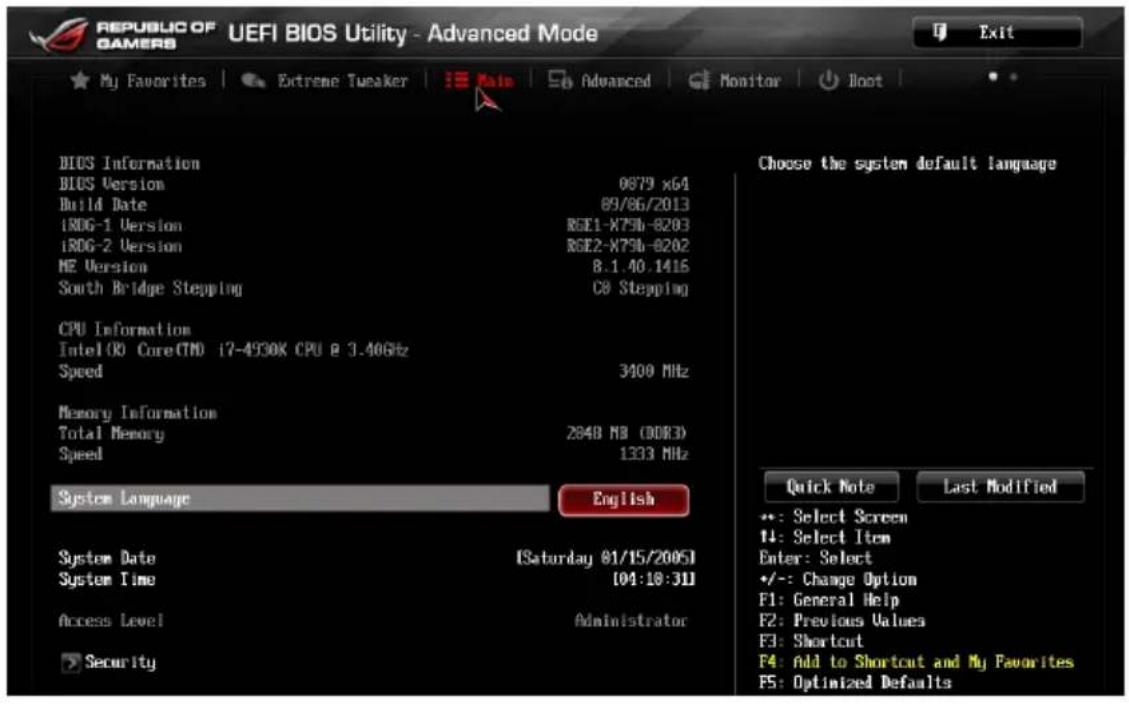Viewport: 1129px width, 704px height.
Task: Click the Memory Information heading
Action: (x=138, y=413)
